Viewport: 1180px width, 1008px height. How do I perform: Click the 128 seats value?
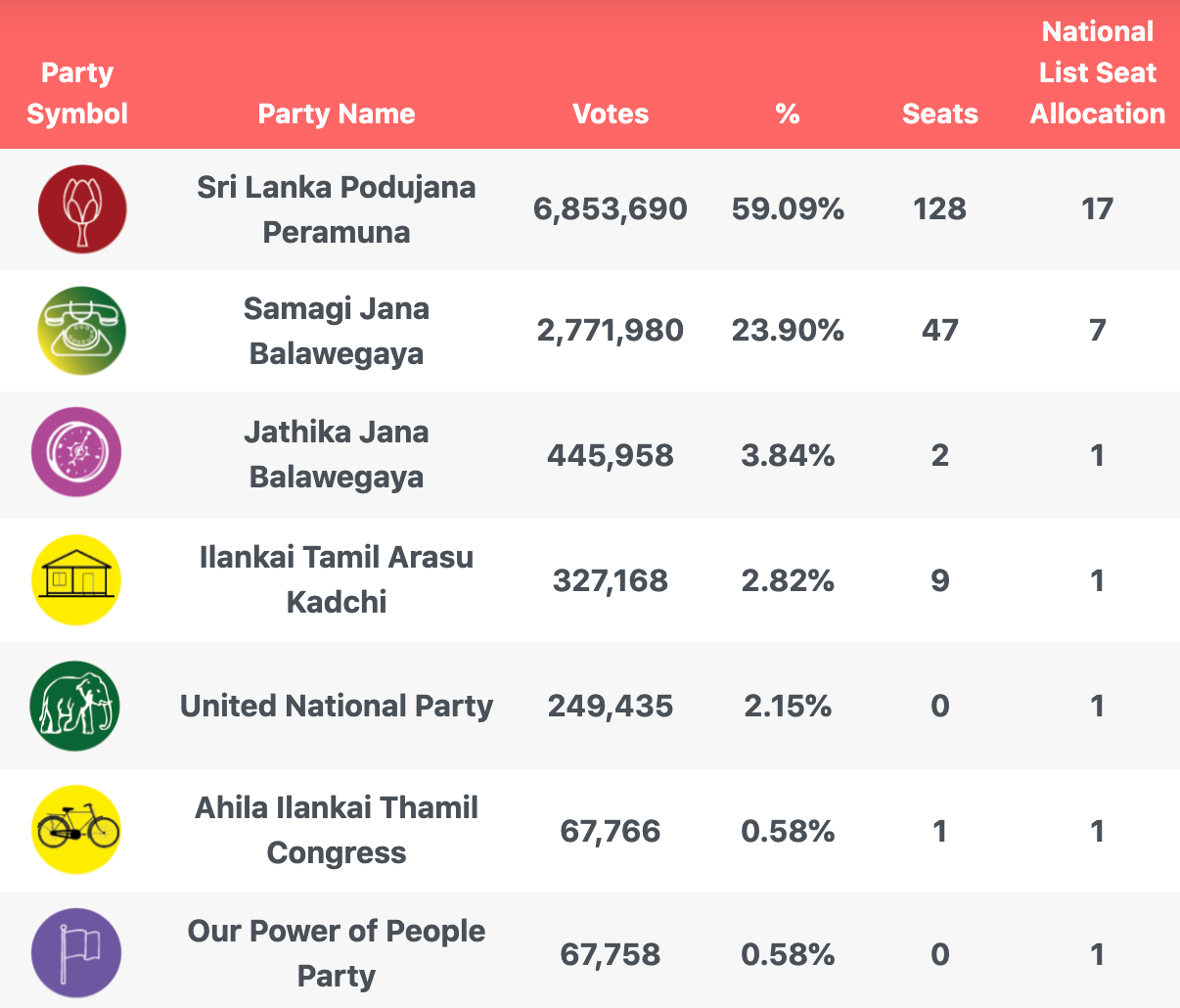pos(939,209)
